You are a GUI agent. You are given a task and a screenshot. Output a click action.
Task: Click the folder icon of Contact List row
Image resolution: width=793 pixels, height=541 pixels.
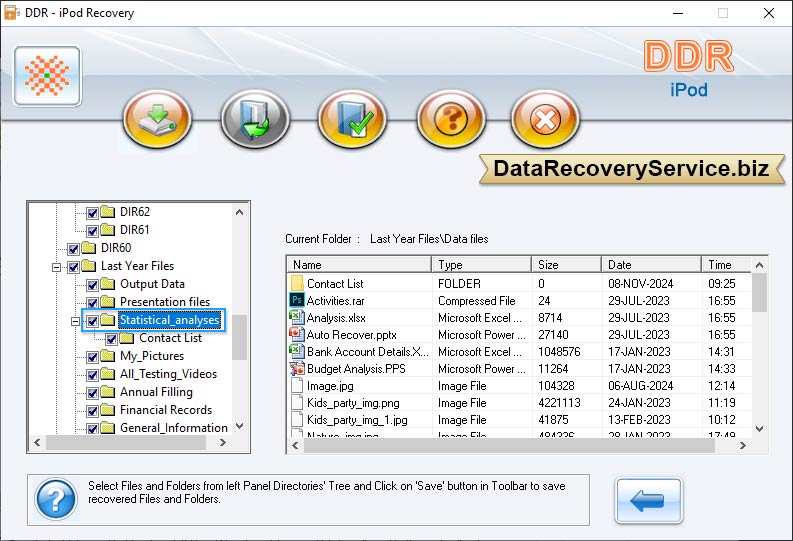[297, 283]
